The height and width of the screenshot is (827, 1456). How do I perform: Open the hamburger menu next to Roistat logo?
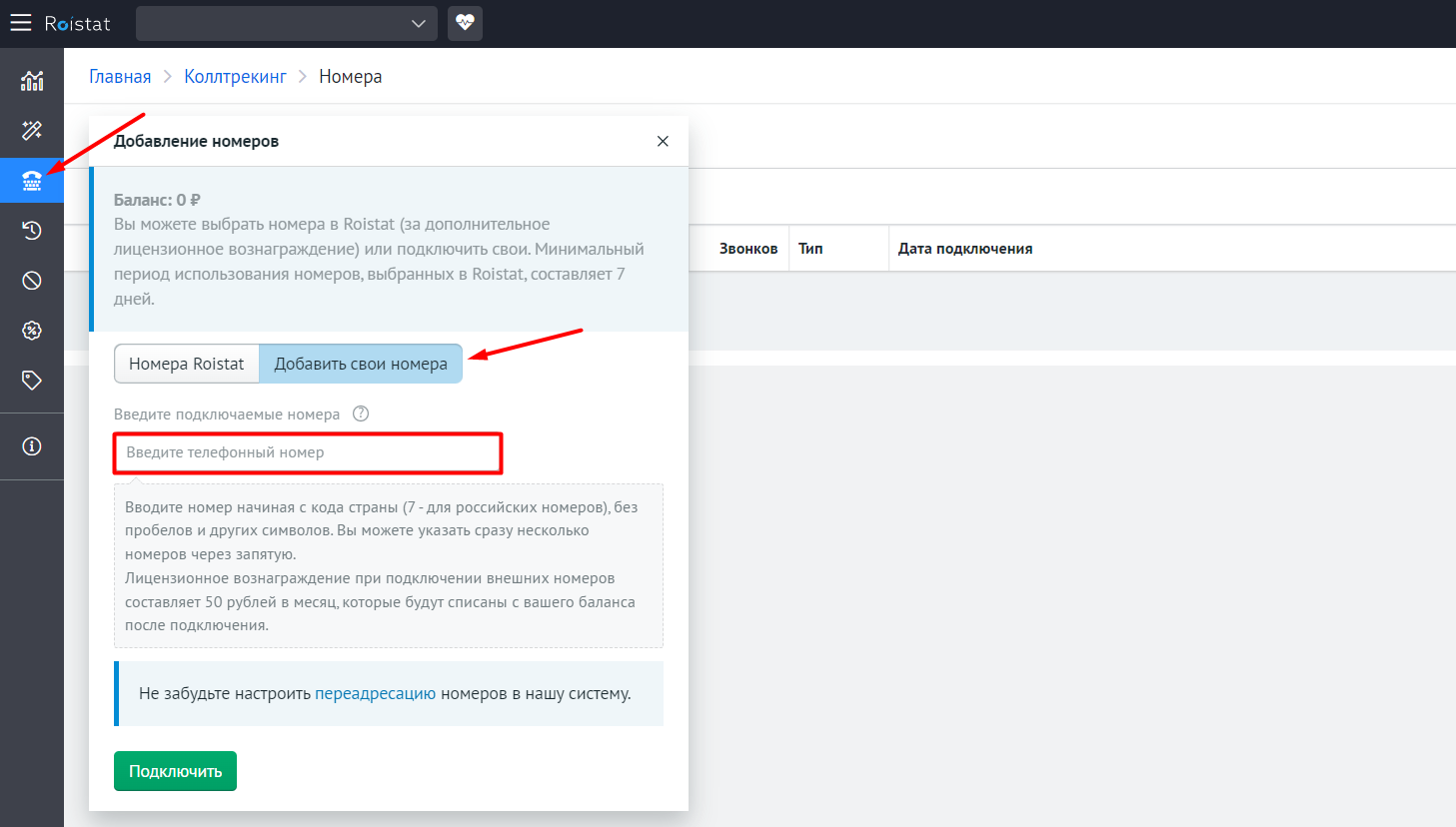coord(21,23)
